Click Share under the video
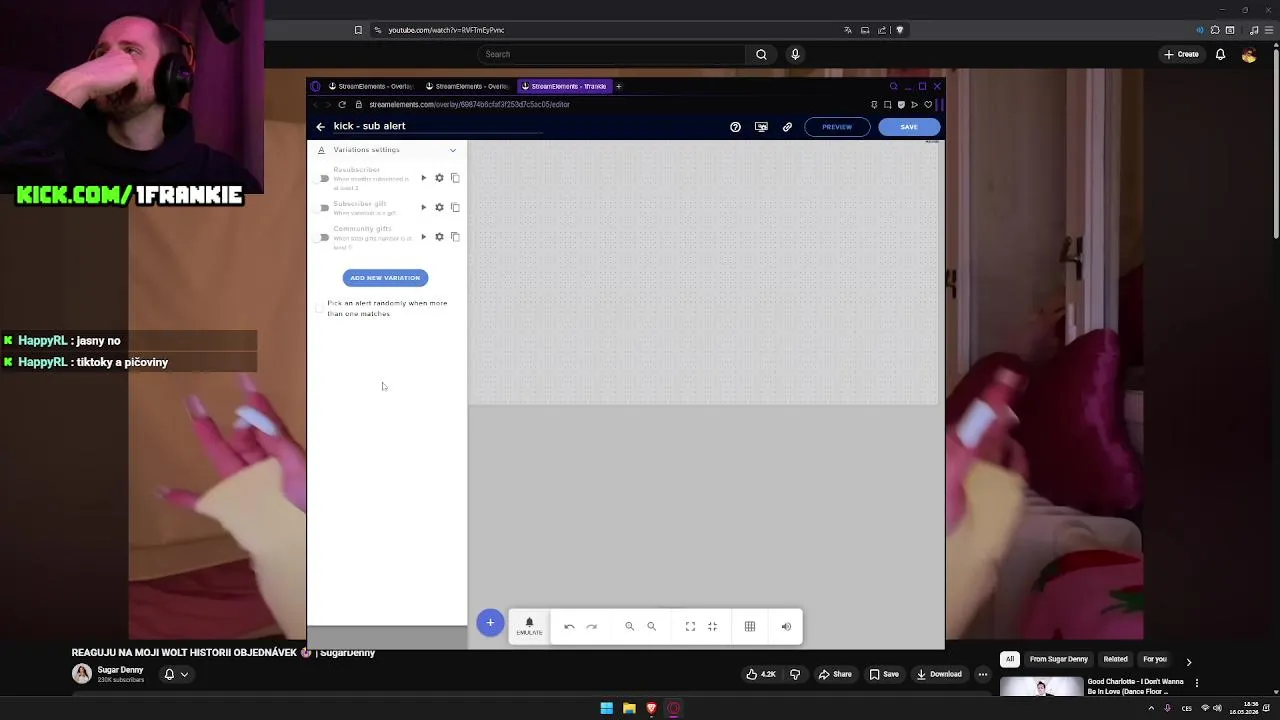The width and height of the screenshot is (1280, 720). (835, 674)
